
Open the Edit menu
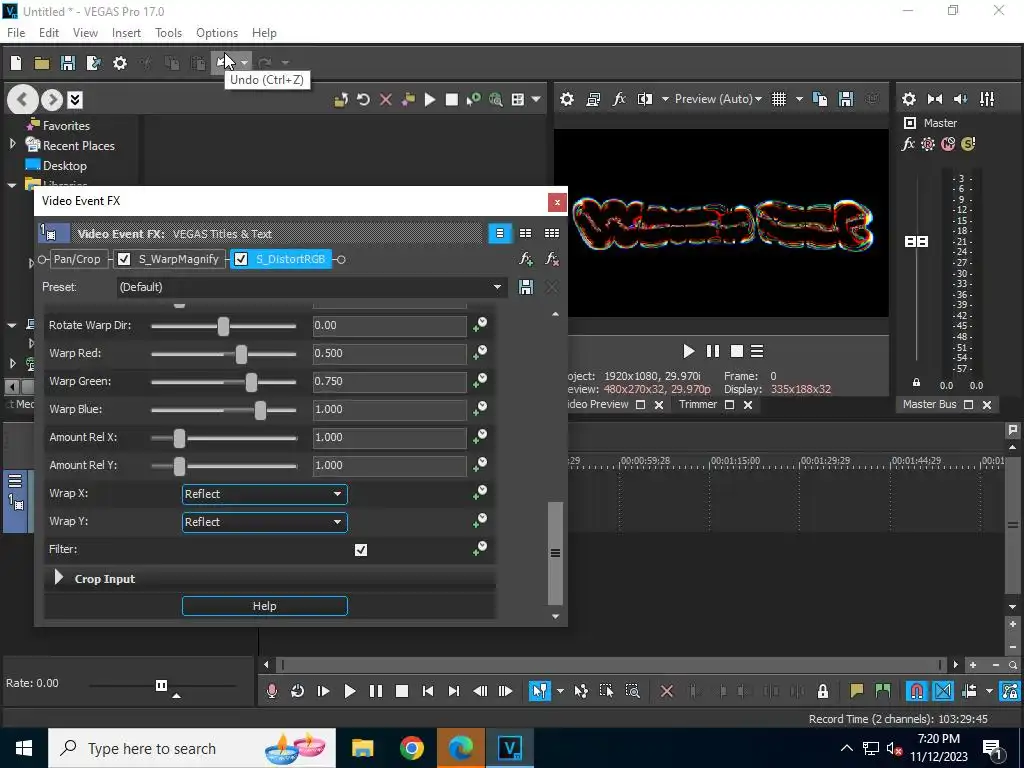click(49, 33)
